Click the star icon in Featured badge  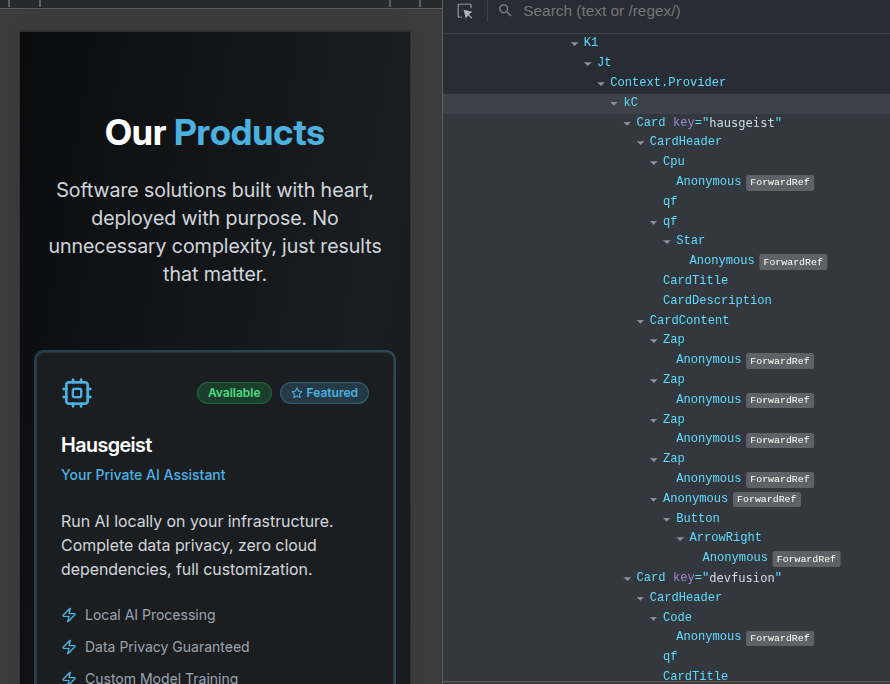[x=297, y=393]
